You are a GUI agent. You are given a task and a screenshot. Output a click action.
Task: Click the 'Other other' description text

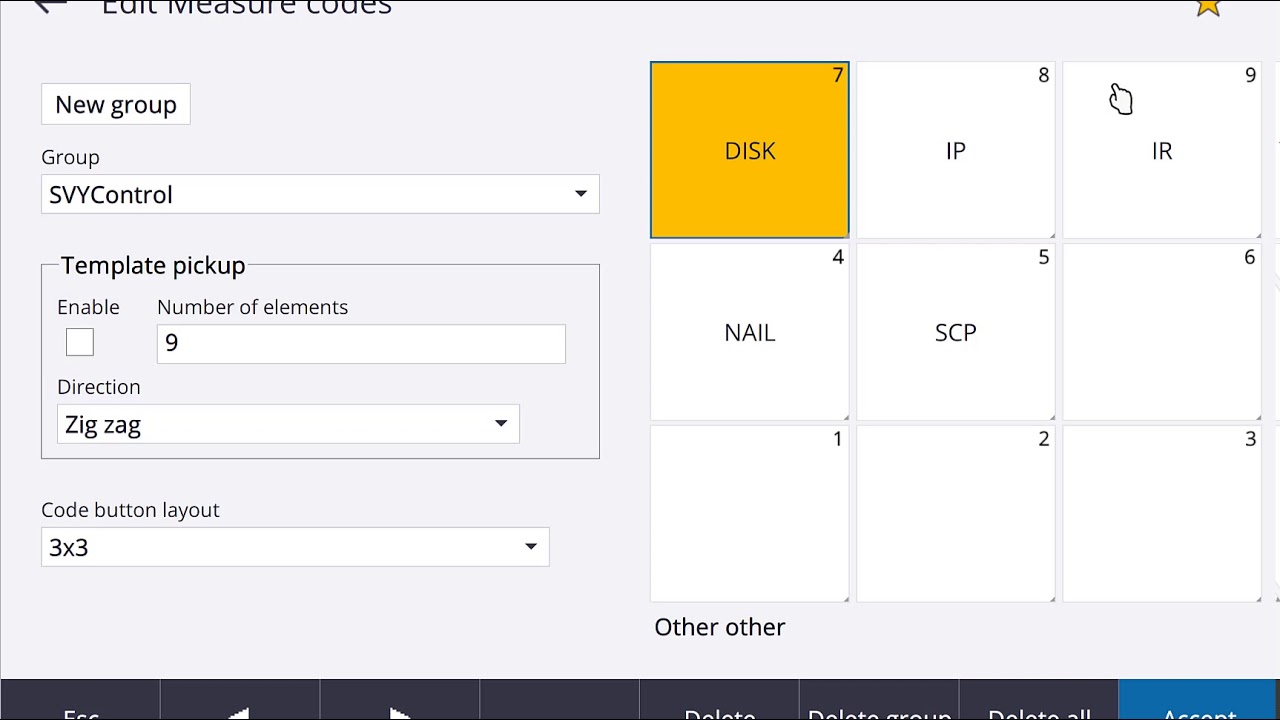720,627
